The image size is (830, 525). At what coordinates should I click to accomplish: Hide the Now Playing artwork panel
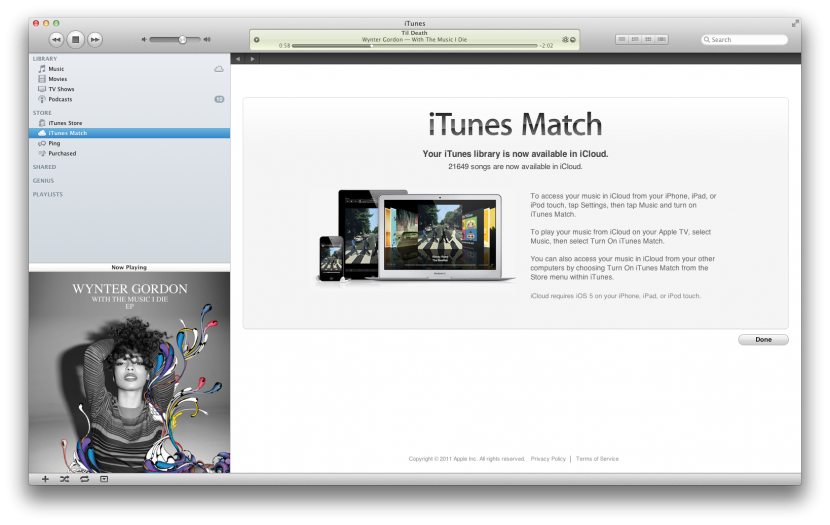(x=104, y=479)
